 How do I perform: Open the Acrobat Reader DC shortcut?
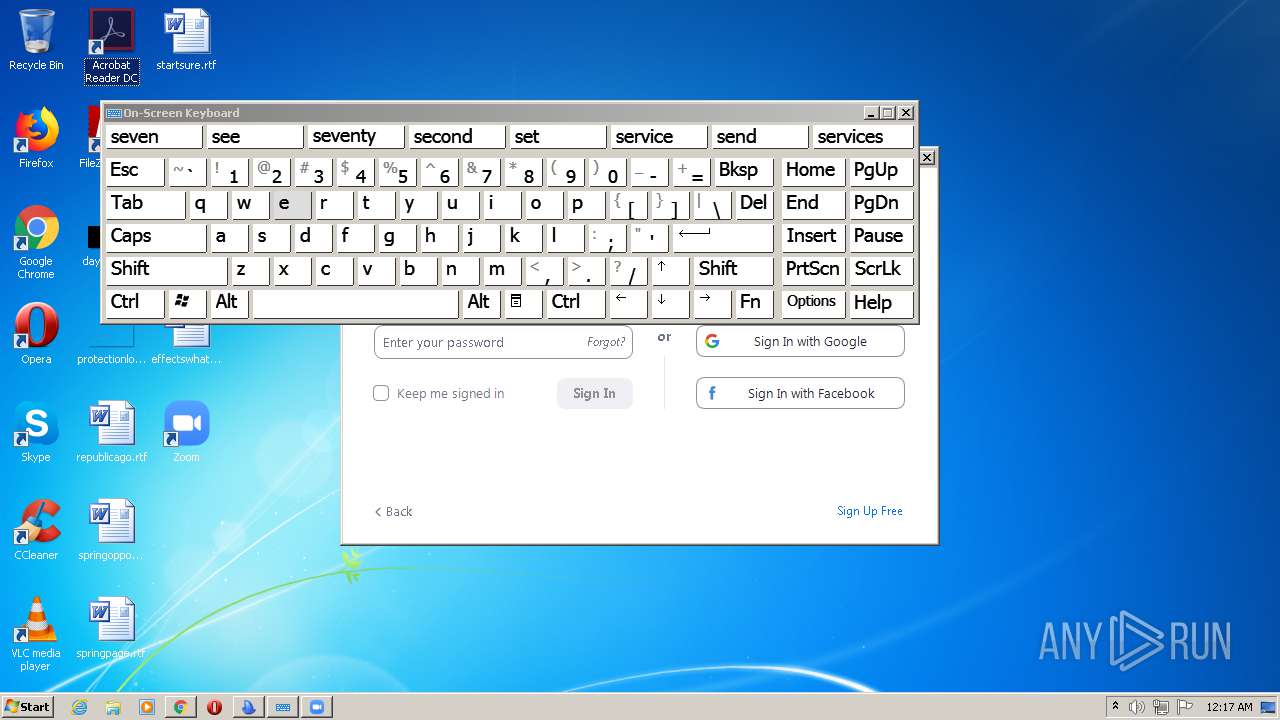tap(111, 46)
